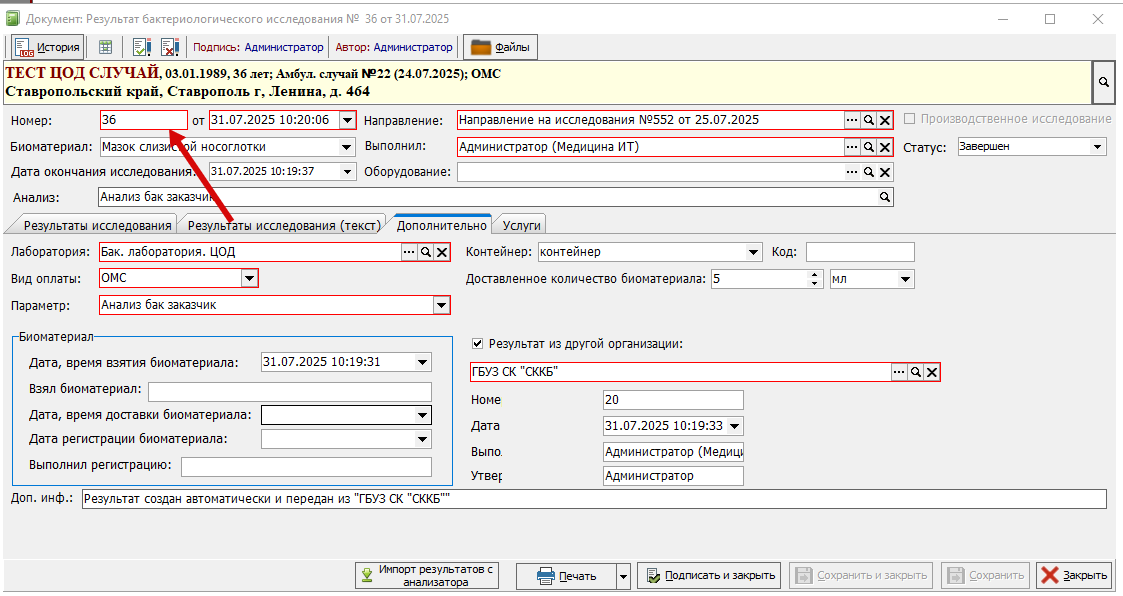Screen dimensions: 1123x596
Task: Open ellipsis browse for Лаборатория field
Action: point(409,252)
